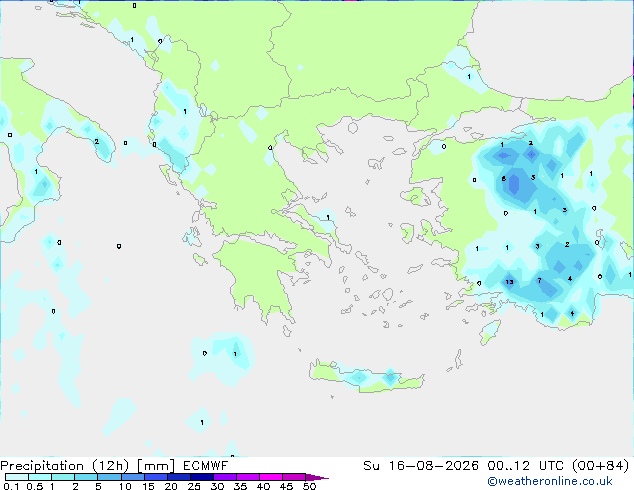Screen dimensions: 634x490
Task: Open the weatheronline.co.uk credit link
Action: click(550, 481)
